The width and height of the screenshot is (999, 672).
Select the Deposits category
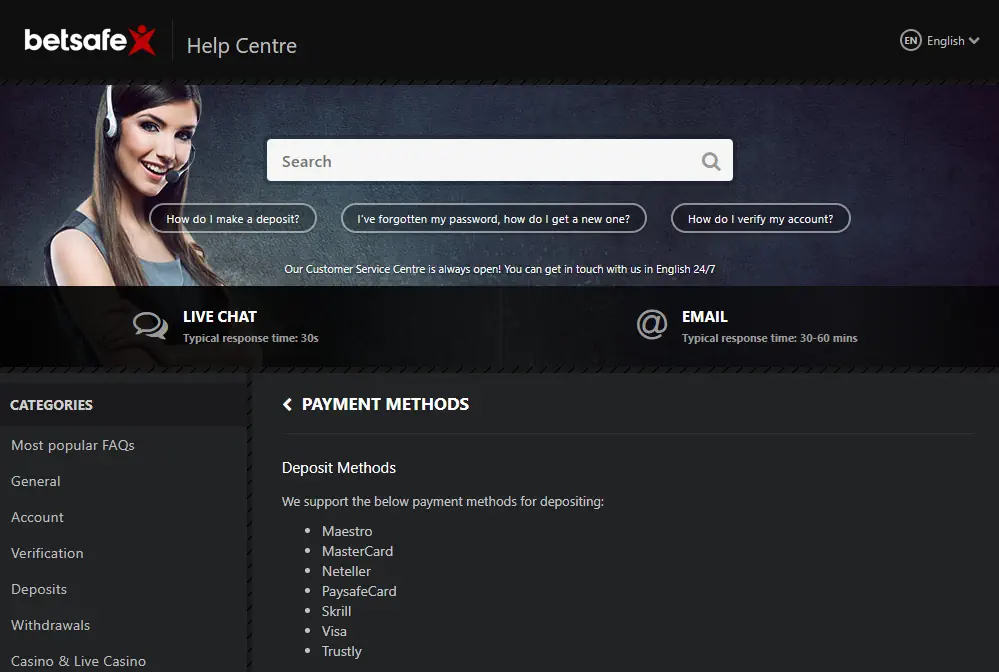coord(39,589)
